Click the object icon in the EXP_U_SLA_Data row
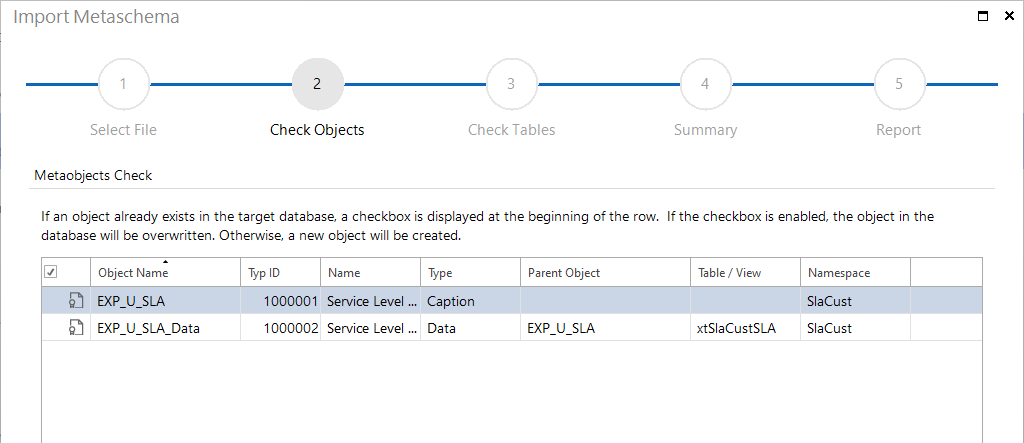 (x=76, y=328)
